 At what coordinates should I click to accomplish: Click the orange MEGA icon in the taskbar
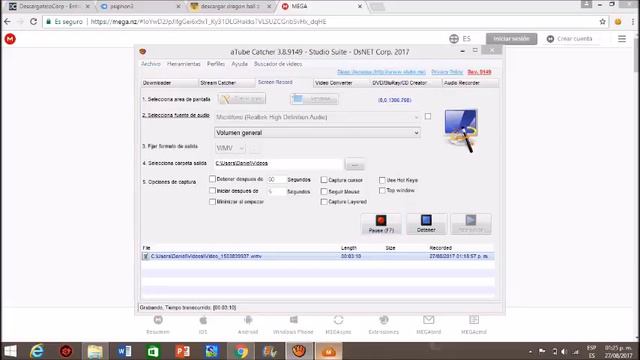[x=328, y=351]
